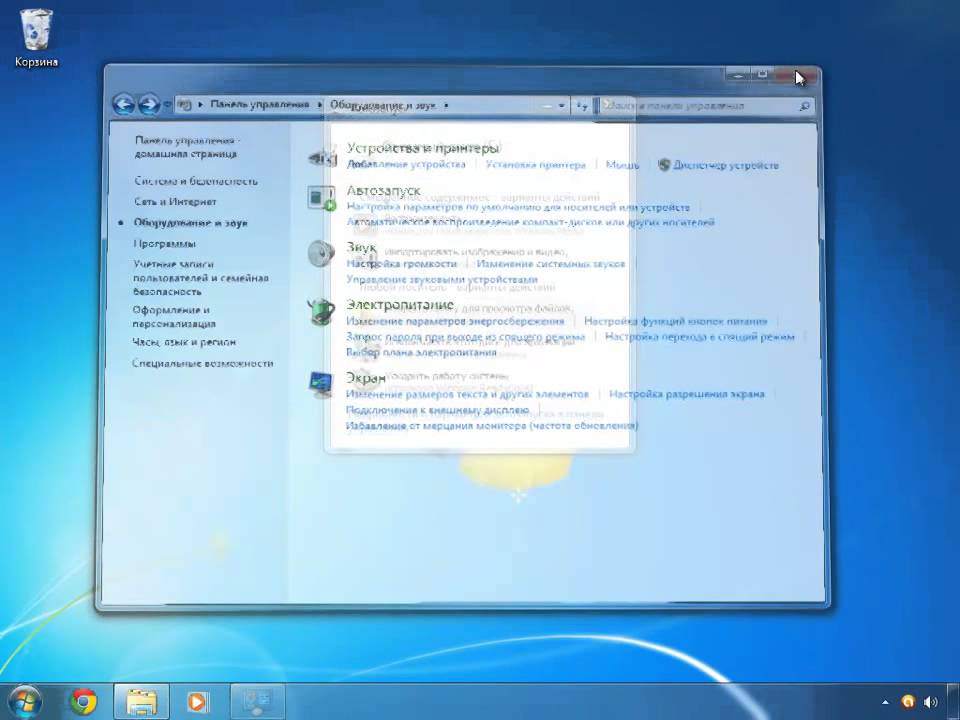Click Настройка перехода в спящий режим link

tap(700, 337)
